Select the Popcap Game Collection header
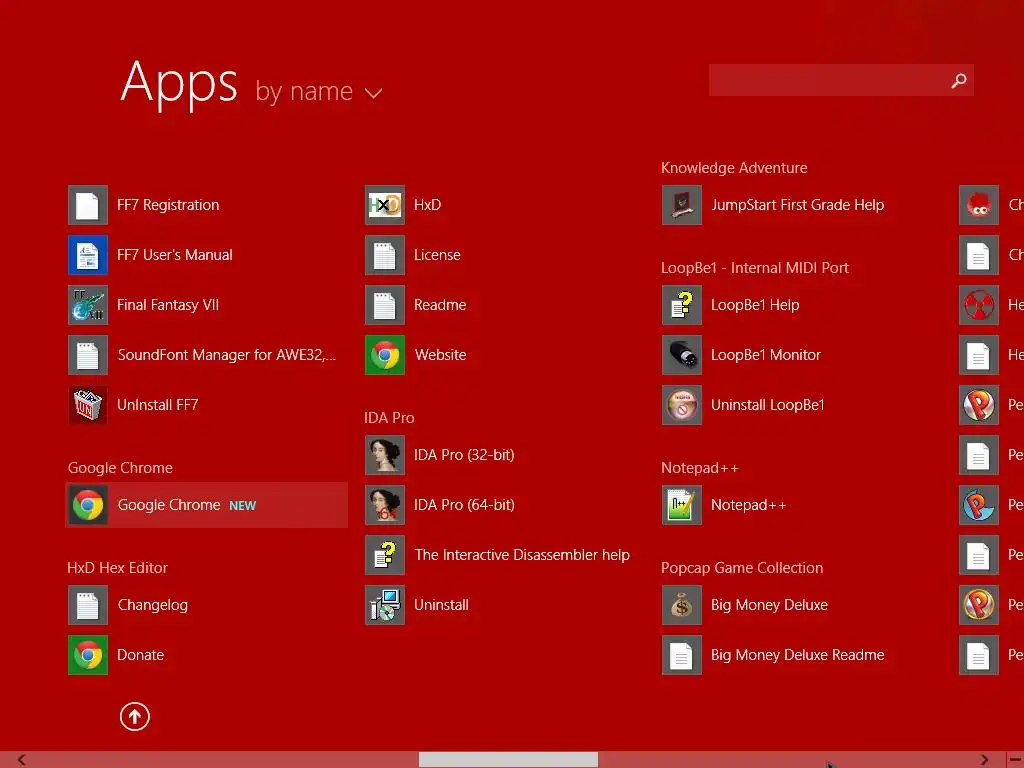1024x768 pixels. (x=742, y=568)
